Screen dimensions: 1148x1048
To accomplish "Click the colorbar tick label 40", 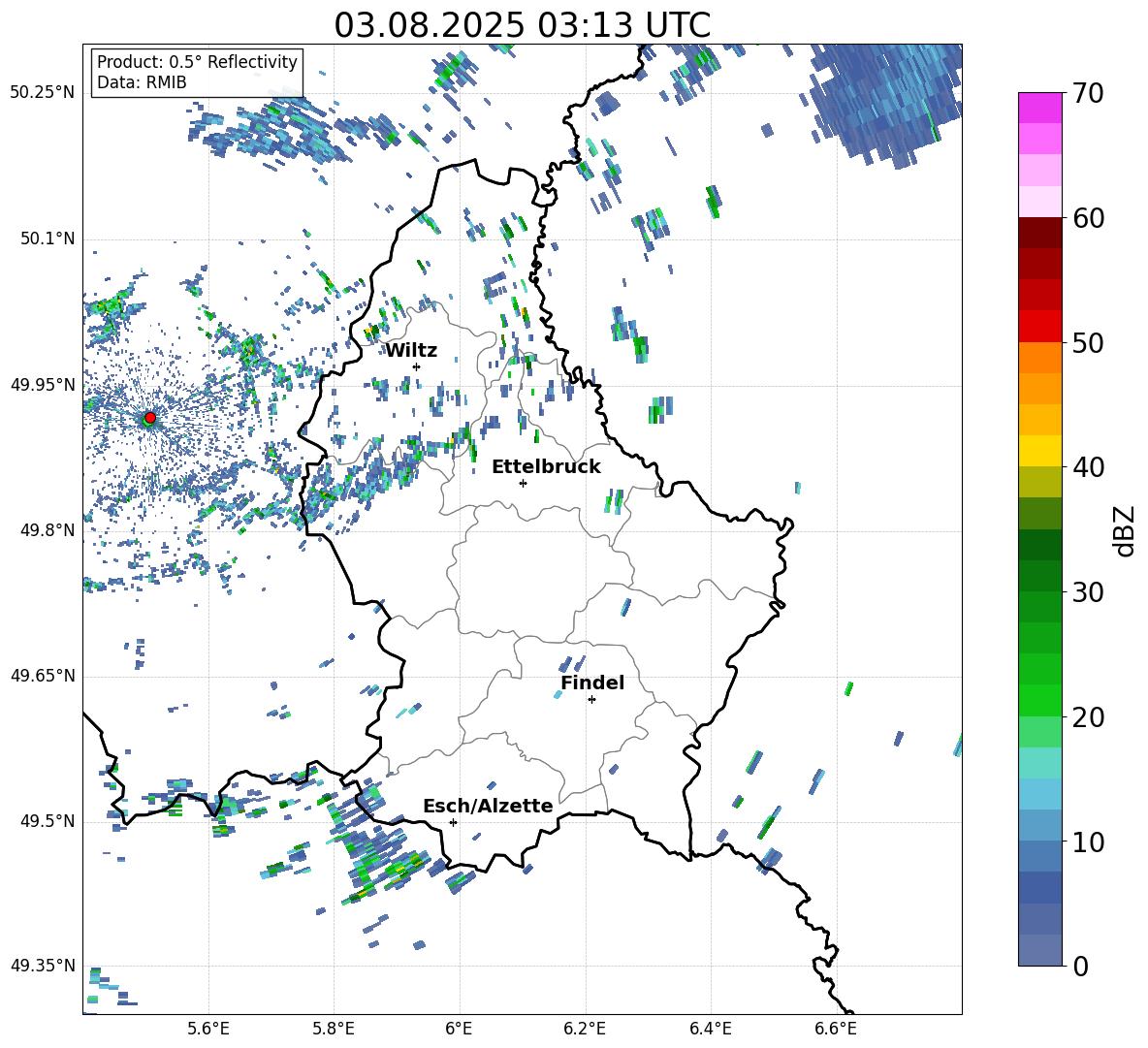I will pyautogui.click(x=1088, y=467).
